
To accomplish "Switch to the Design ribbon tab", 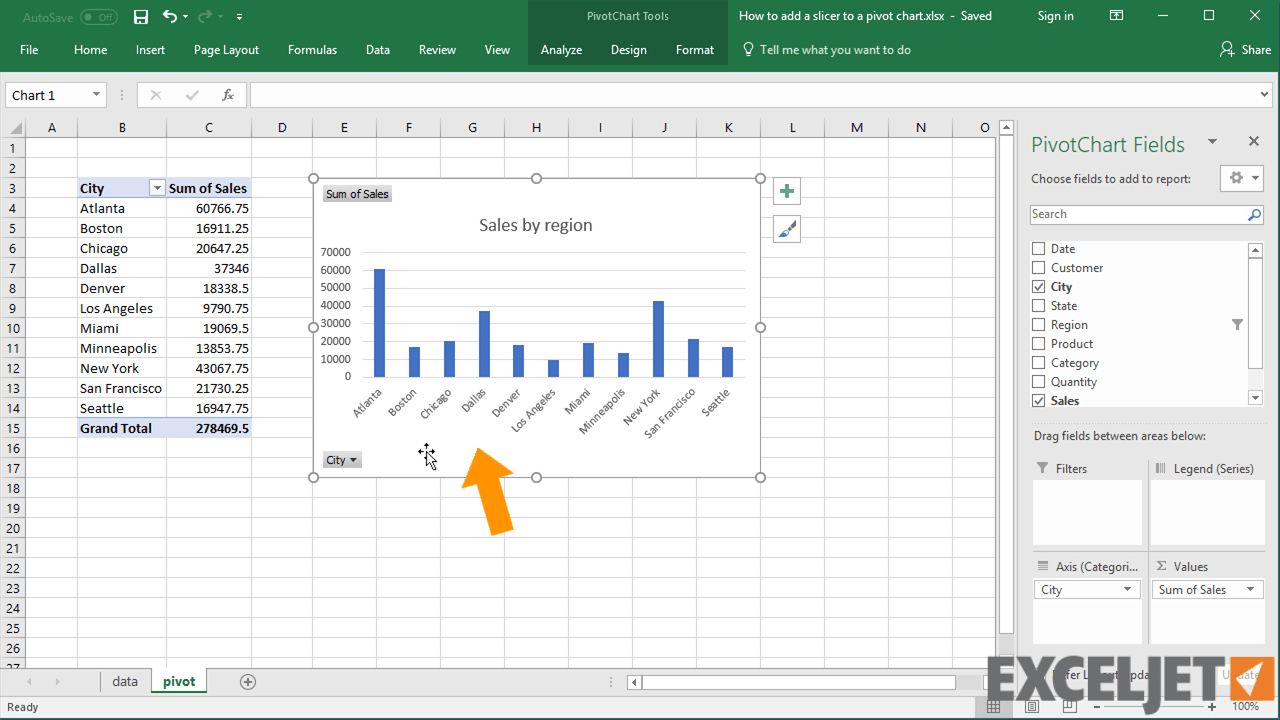I will point(629,48).
